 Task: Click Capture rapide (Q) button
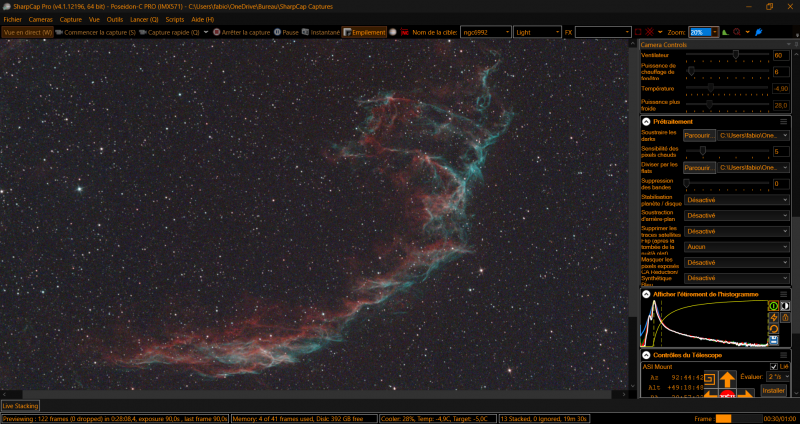point(169,32)
